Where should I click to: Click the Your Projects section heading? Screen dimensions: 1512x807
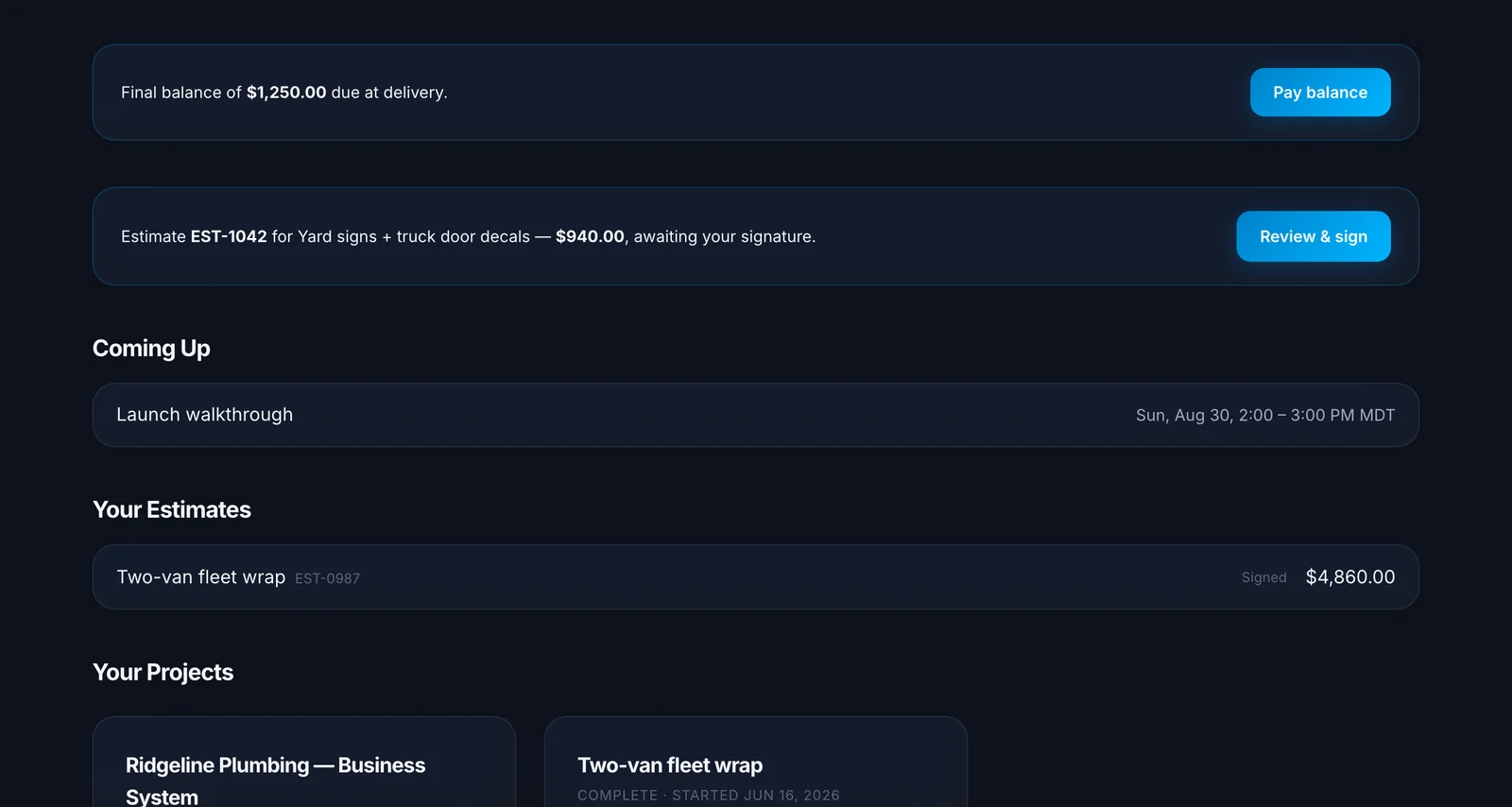click(163, 672)
